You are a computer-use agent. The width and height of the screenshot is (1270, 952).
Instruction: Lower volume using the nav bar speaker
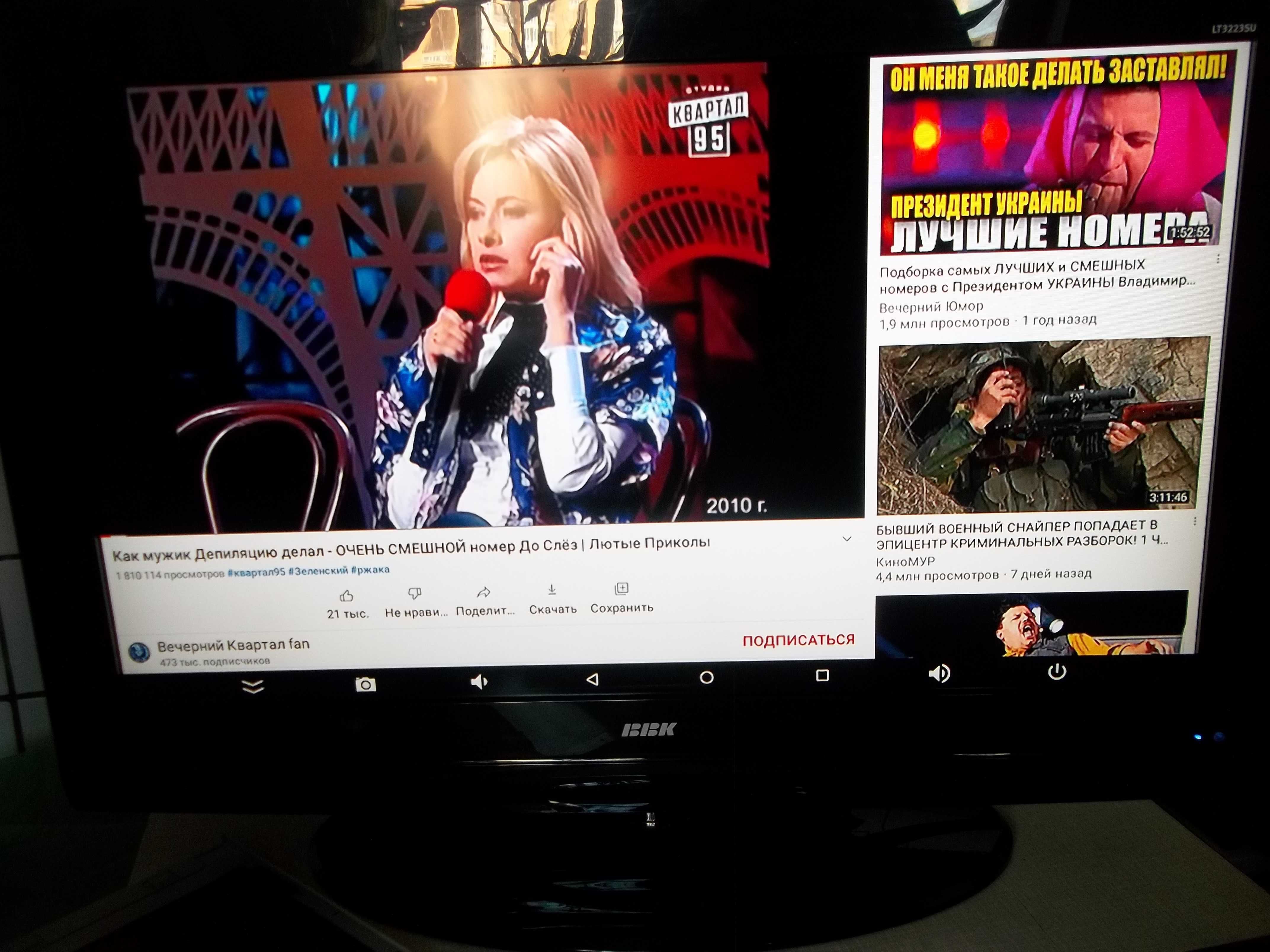[x=479, y=682]
